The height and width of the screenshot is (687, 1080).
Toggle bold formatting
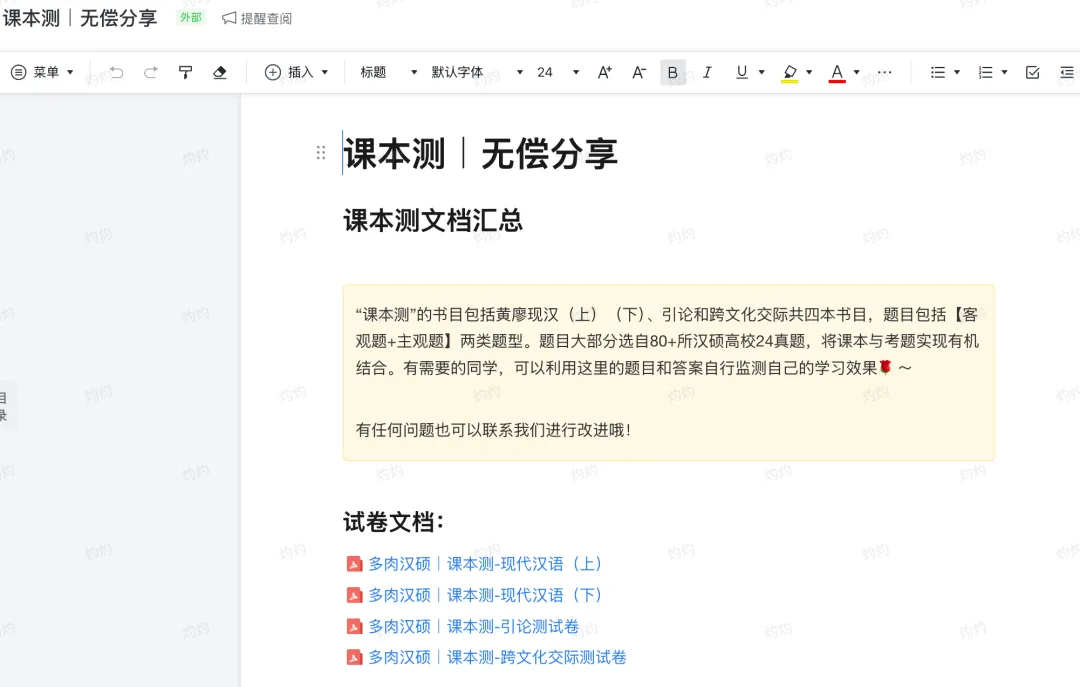coord(673,72)
